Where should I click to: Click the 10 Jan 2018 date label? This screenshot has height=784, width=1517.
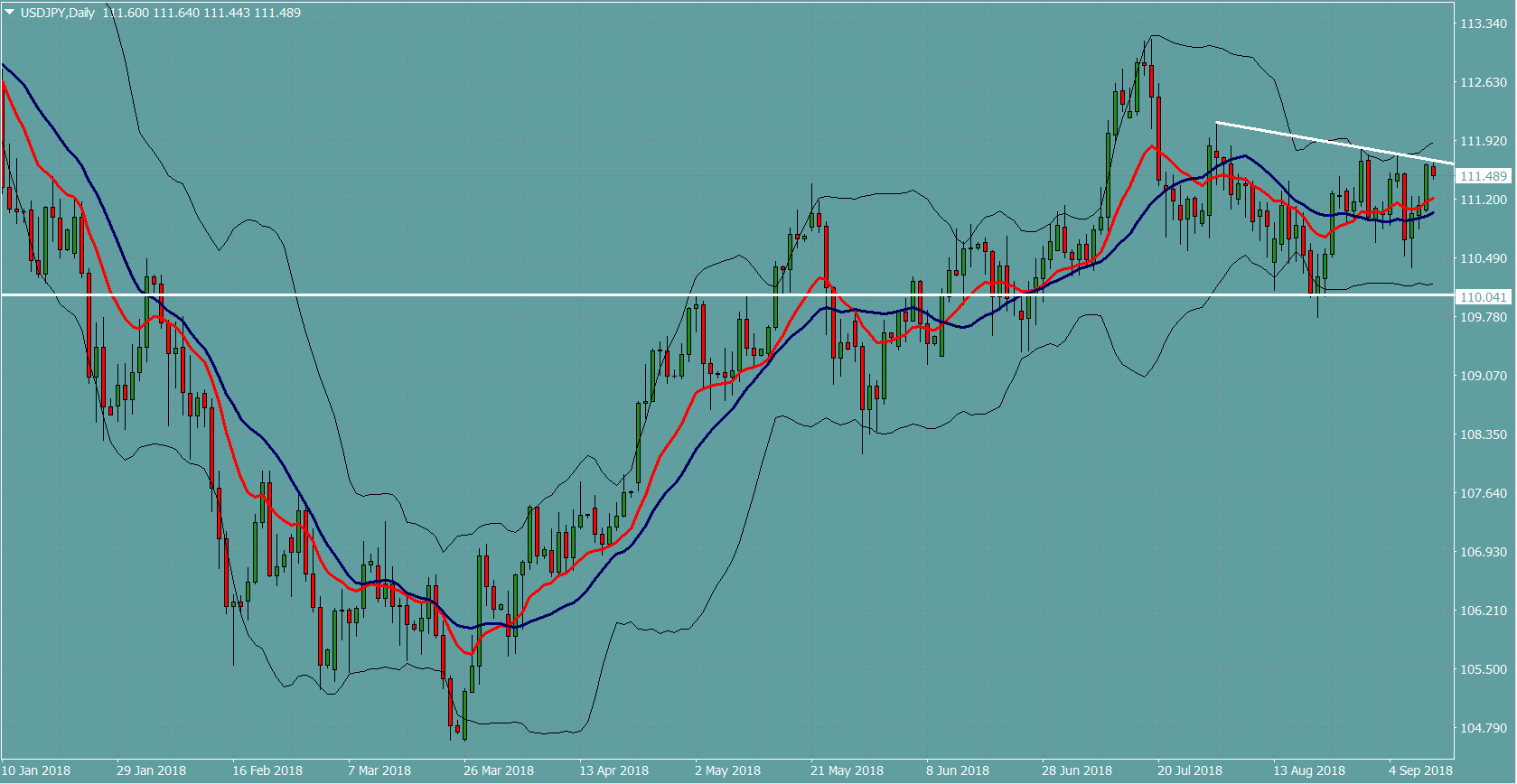(x=36, y=770)
